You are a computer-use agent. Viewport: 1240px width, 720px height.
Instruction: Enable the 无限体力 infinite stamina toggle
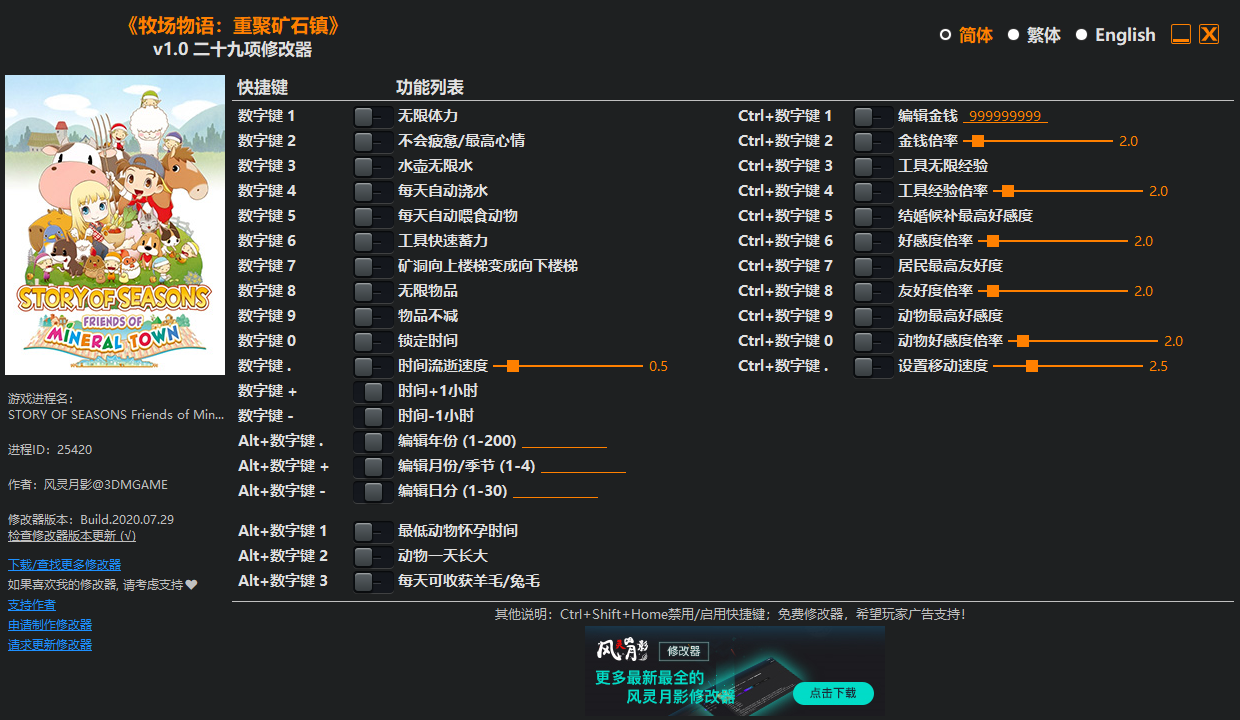(372, 115)
